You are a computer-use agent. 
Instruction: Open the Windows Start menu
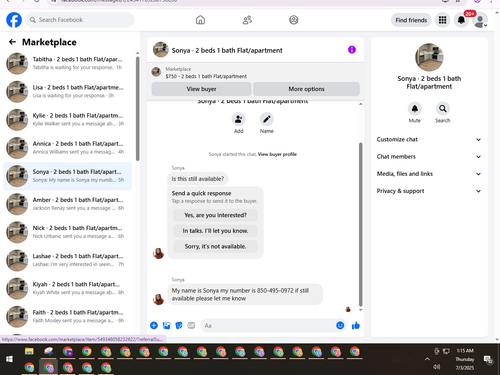[x=9, y=359]
